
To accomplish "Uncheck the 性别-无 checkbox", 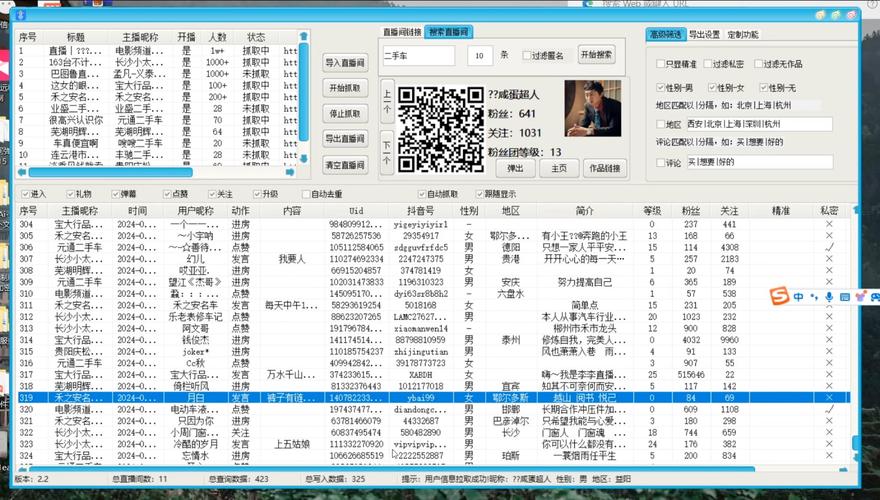I will pos(763,88).
